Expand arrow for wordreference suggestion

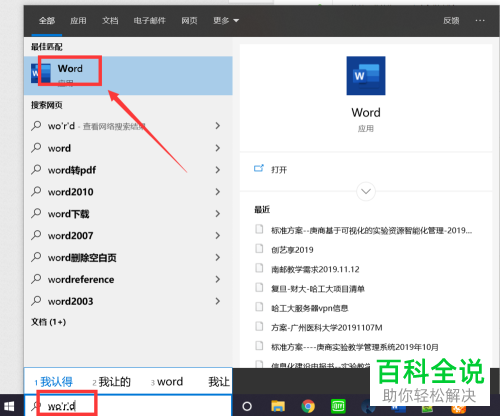[218, 279]
